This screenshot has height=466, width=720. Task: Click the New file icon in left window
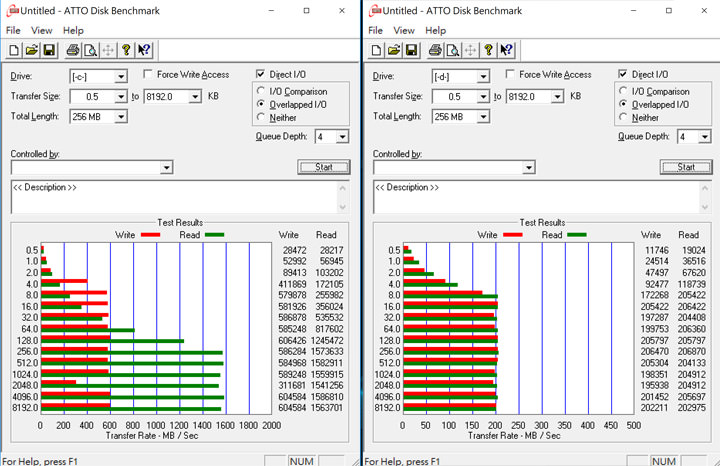pos(14,49)
